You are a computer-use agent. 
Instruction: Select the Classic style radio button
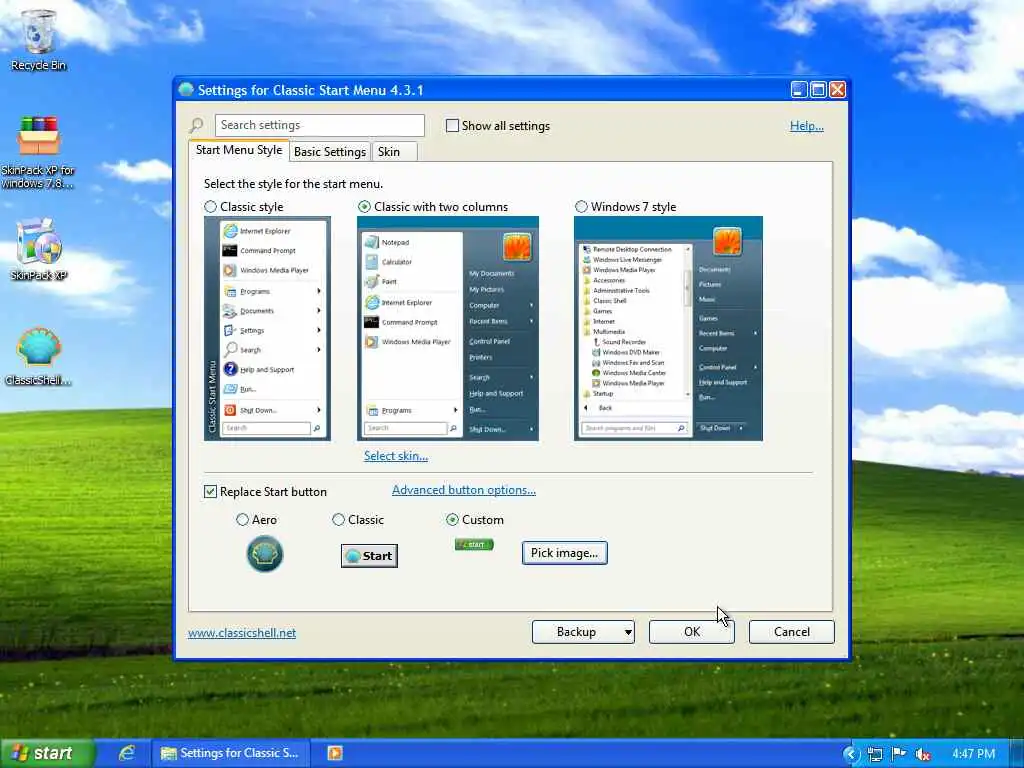coord(210,206)
